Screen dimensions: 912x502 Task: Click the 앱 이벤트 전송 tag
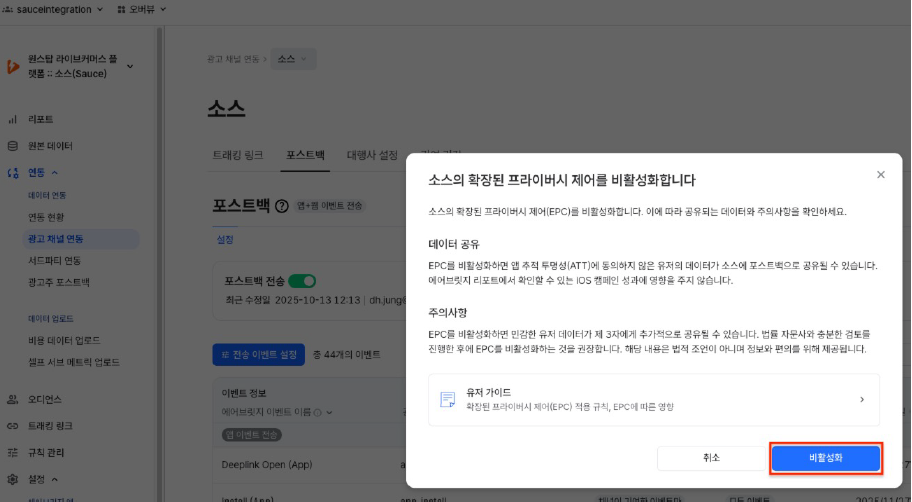pos(252,435)
